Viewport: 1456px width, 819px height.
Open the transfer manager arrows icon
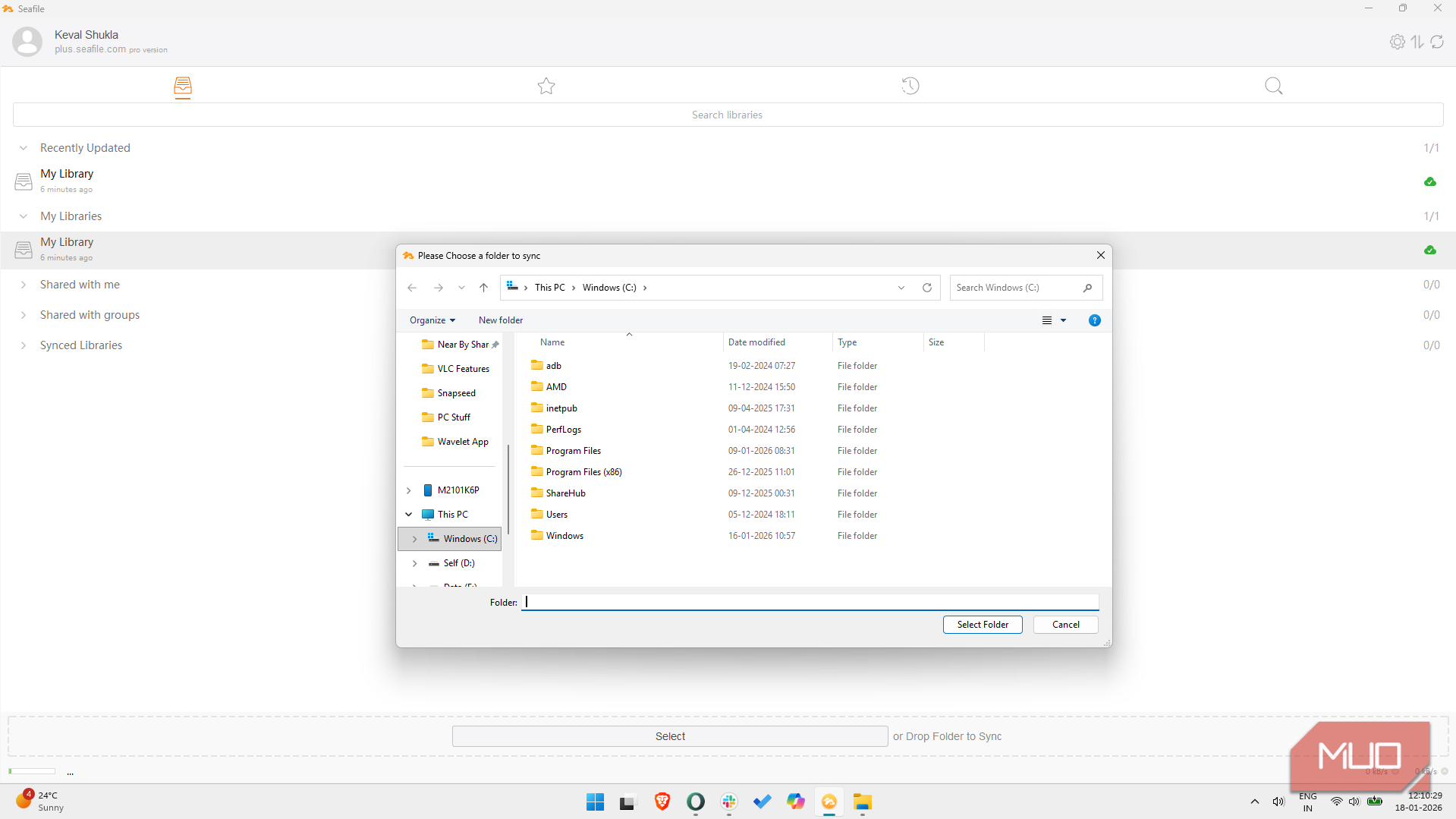pos(1417,42)
